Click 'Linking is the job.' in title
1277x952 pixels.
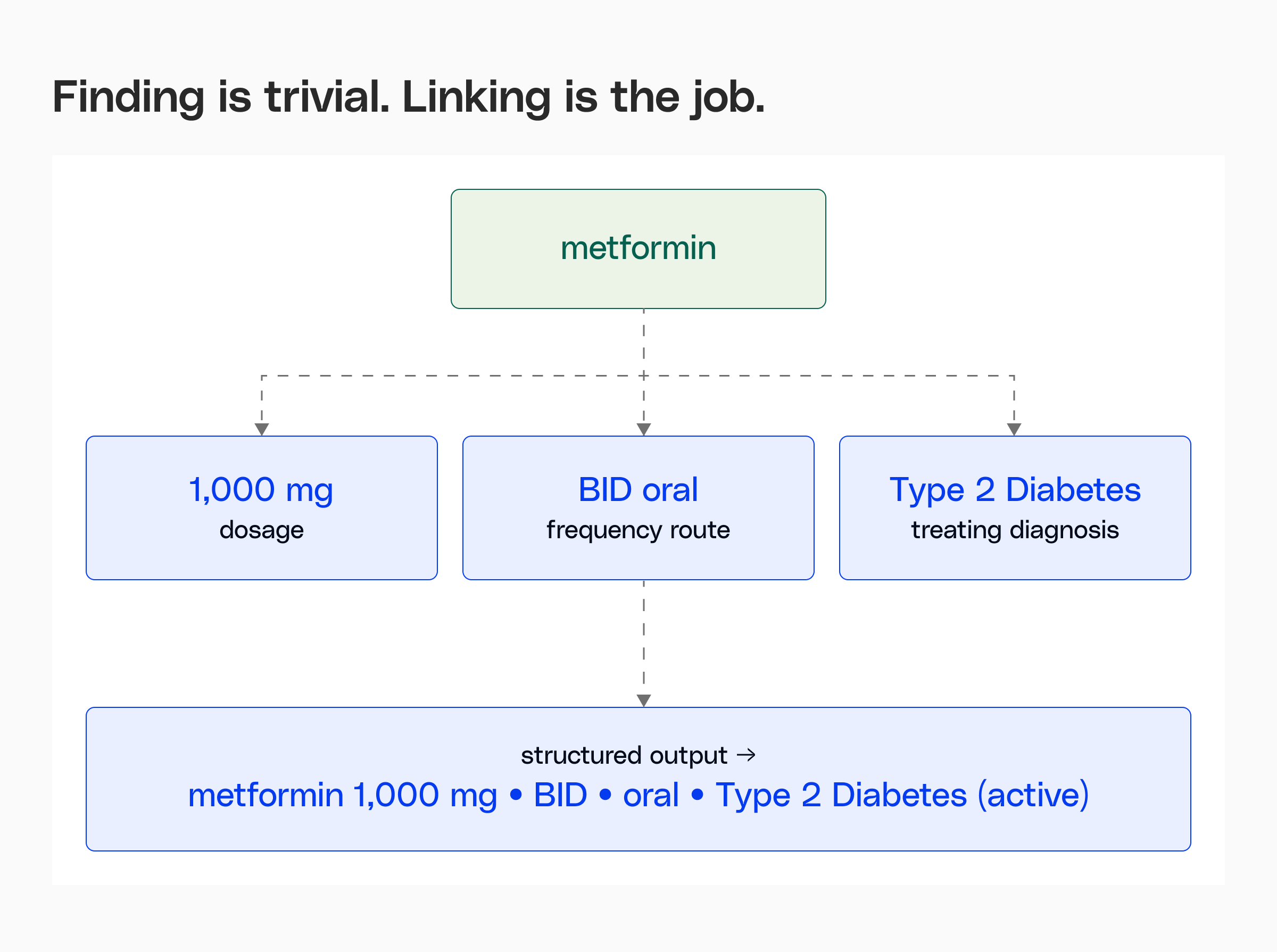584,97
